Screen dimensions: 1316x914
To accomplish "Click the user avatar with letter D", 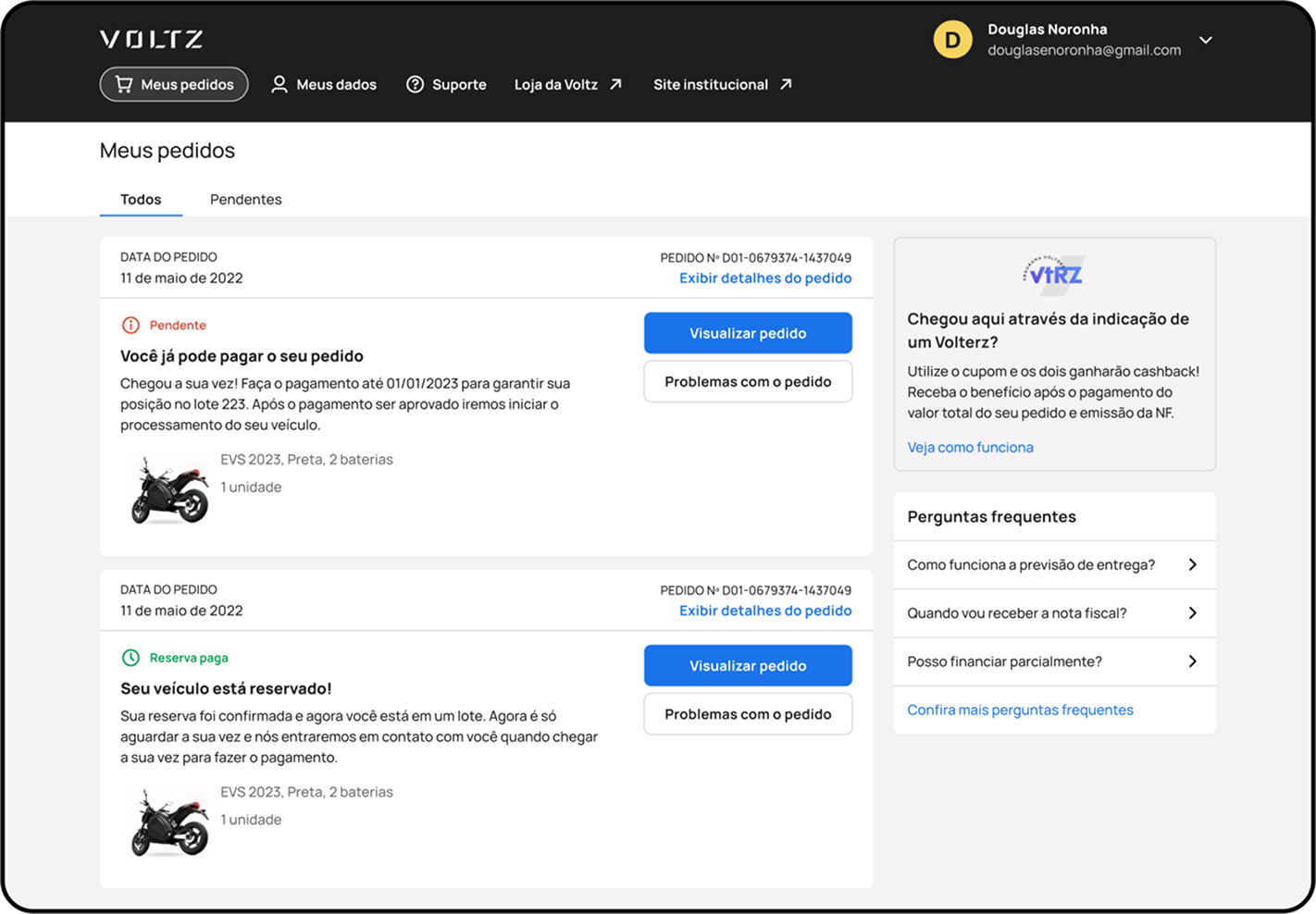I will pos(952,40).
